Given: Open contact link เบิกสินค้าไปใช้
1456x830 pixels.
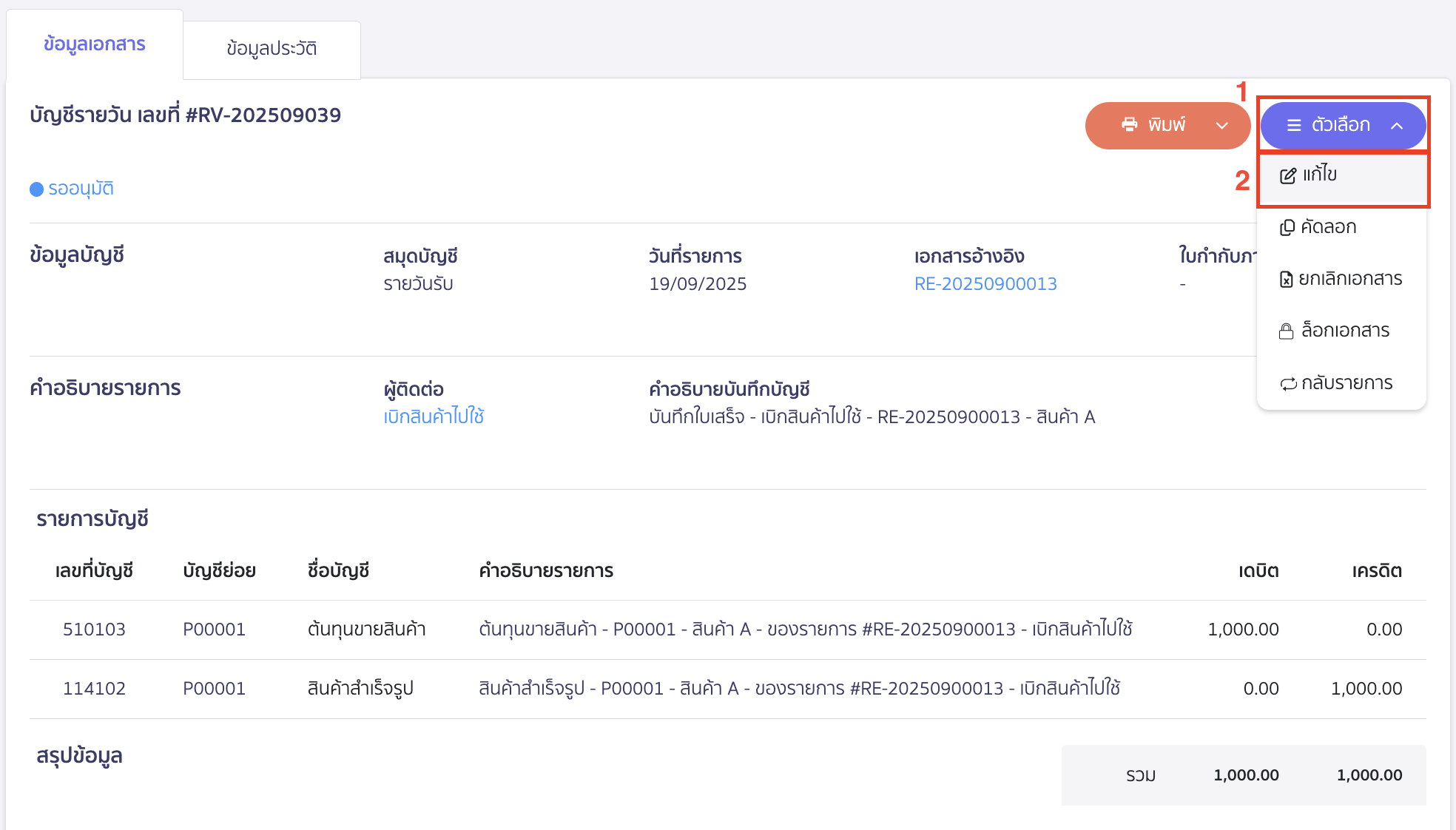Looking at the screenshot, I should pos(434,416).
